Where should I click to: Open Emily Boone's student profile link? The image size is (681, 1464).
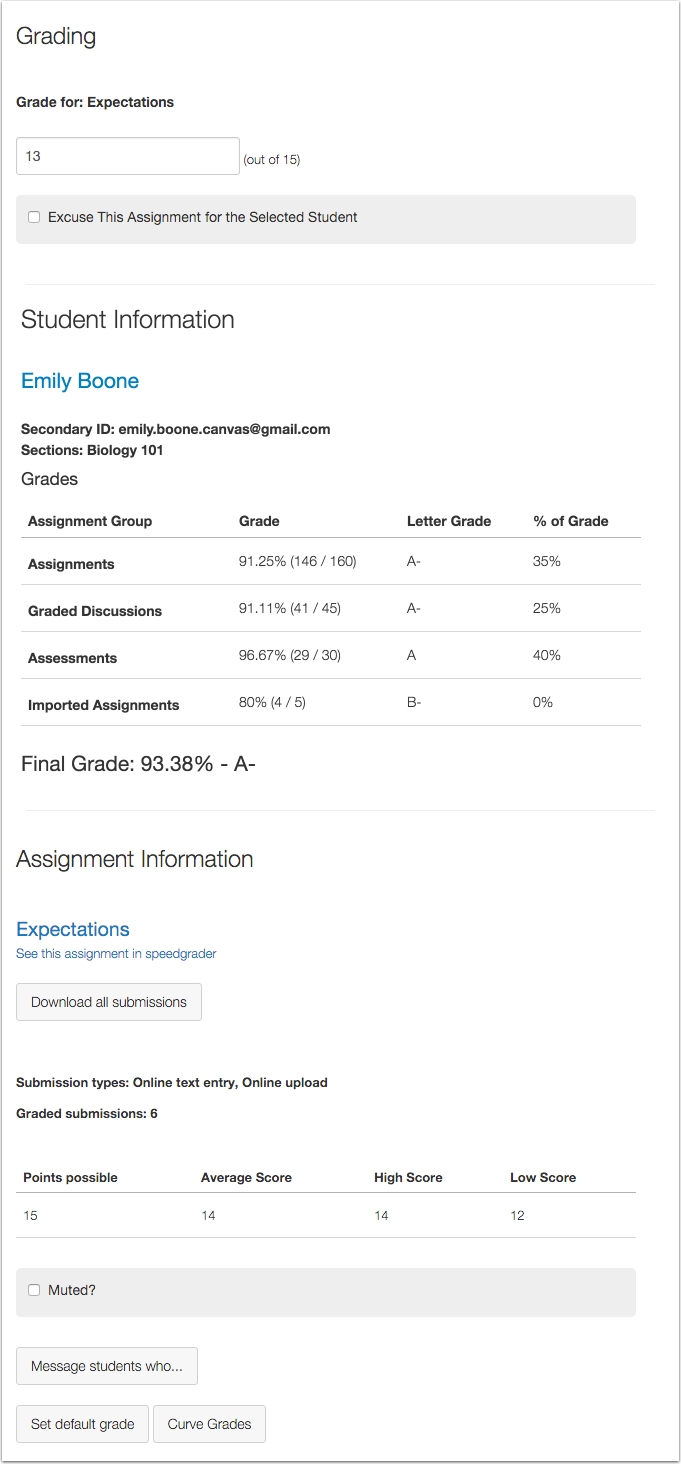80,381
